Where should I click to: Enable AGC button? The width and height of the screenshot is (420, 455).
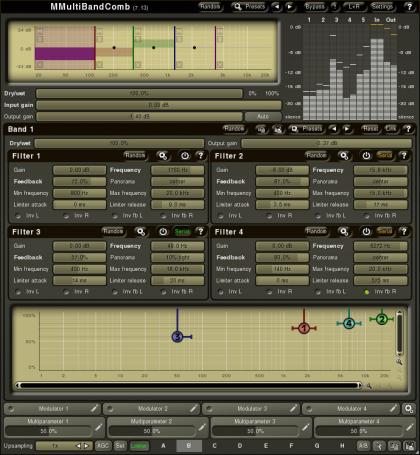pyautogui.click(x=103, y=446)
